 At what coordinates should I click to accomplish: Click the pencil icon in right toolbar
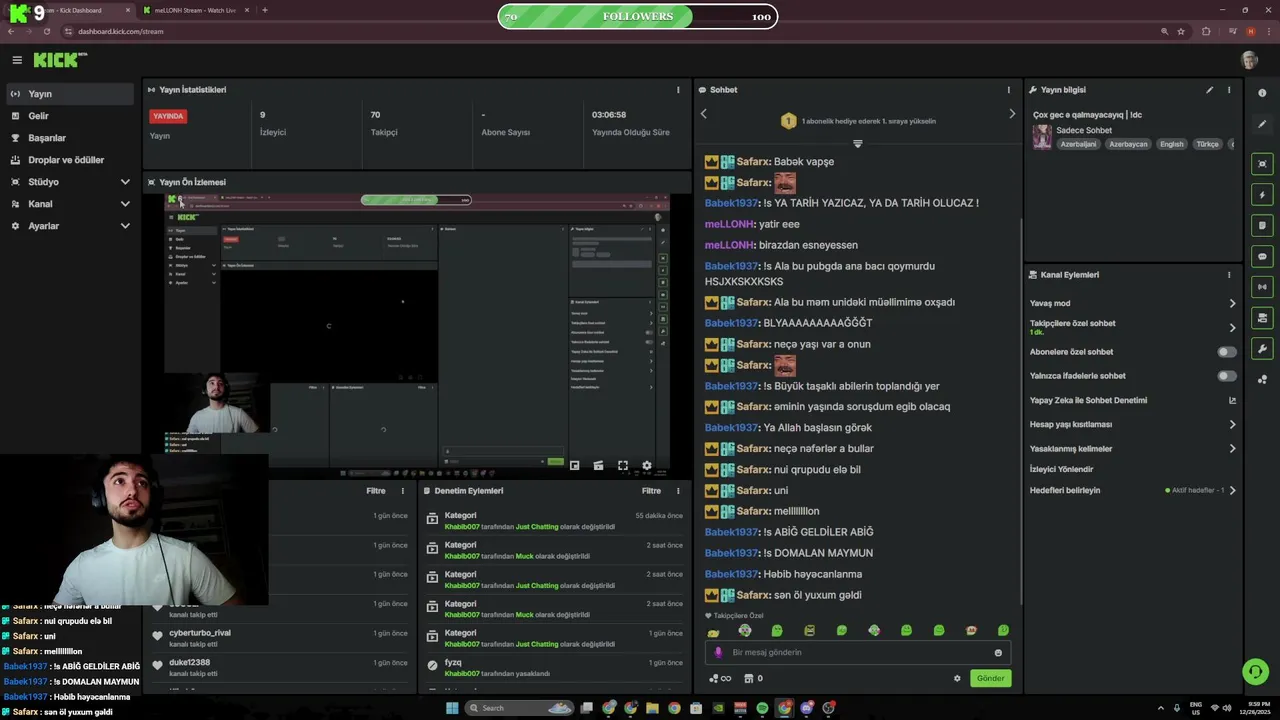(x=1262, y=124)
